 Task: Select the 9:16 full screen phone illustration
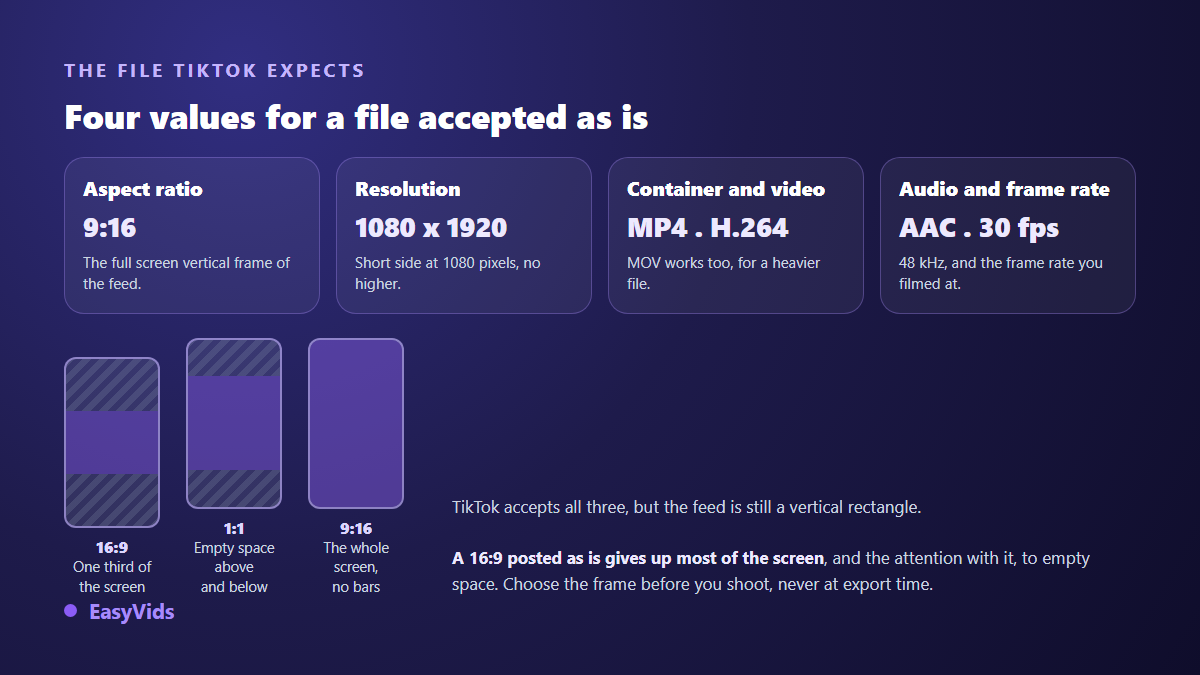pyautogui.click(x=356, y=423)
